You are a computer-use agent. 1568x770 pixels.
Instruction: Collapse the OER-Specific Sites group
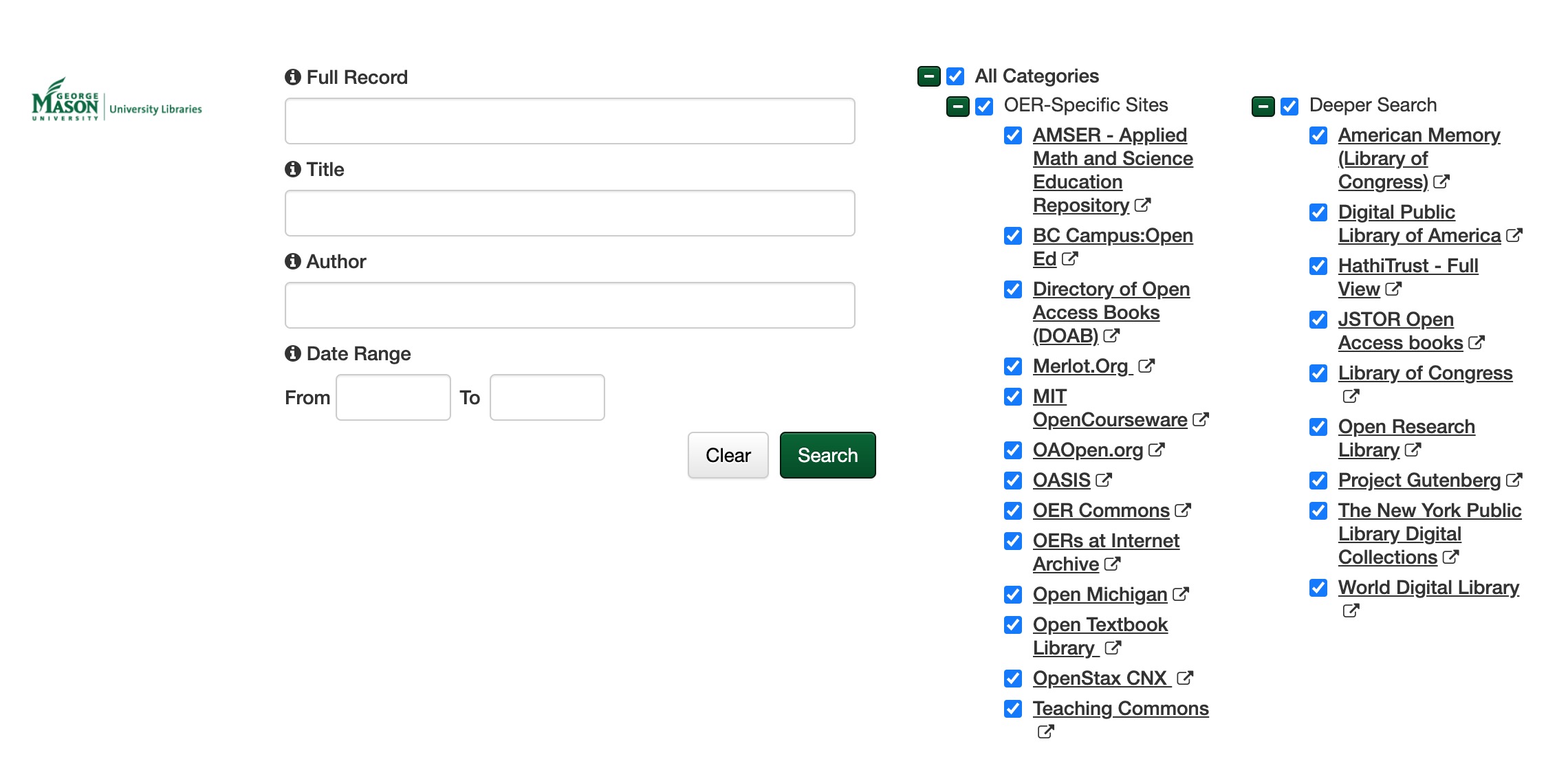pyautogui.click(x=957, y=106)
